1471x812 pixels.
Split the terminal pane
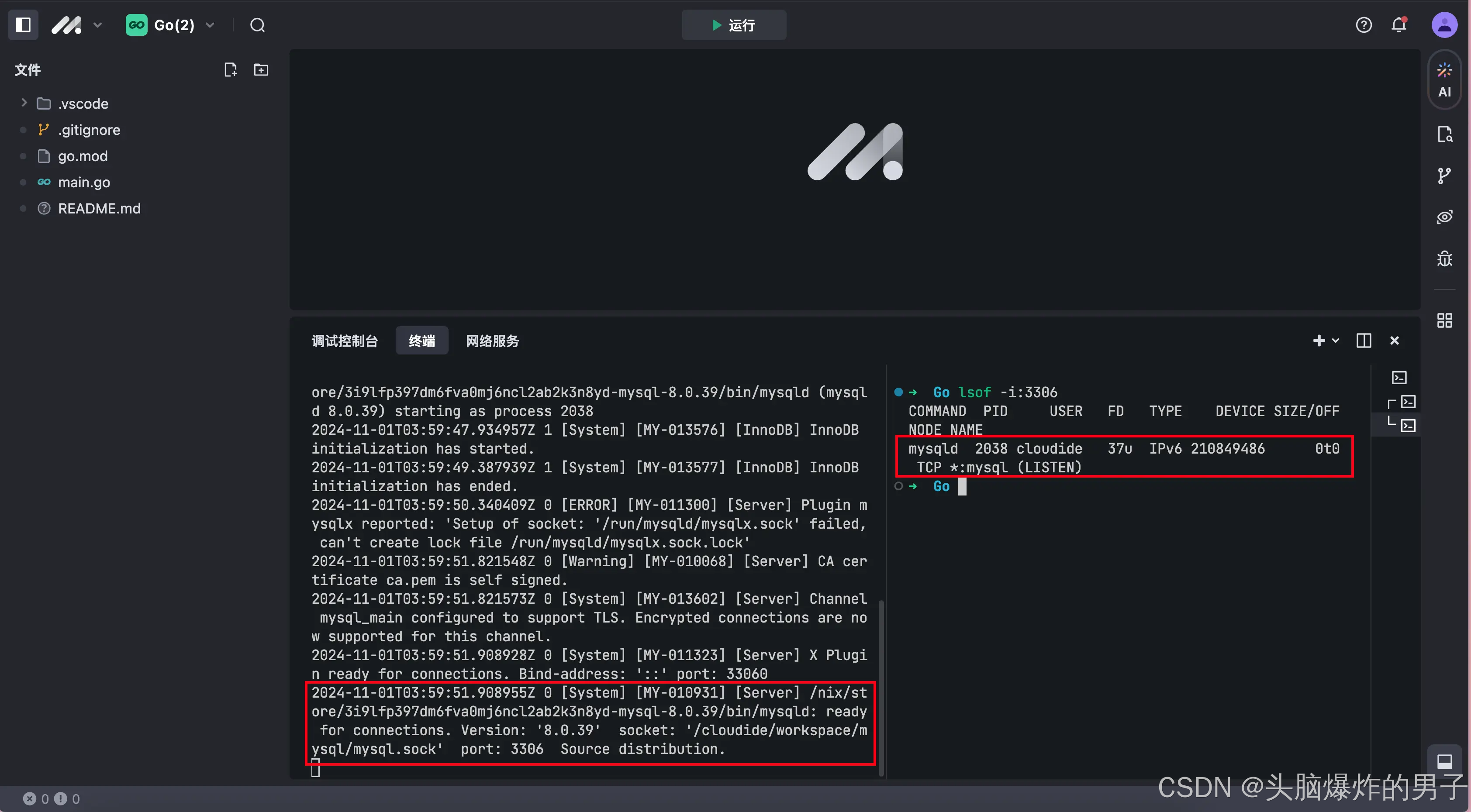(x=1364, y=341)
